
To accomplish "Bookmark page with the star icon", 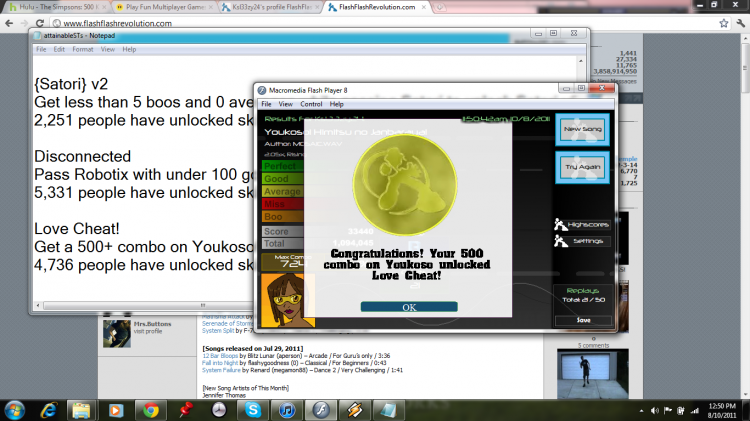I will pos(724,23).
